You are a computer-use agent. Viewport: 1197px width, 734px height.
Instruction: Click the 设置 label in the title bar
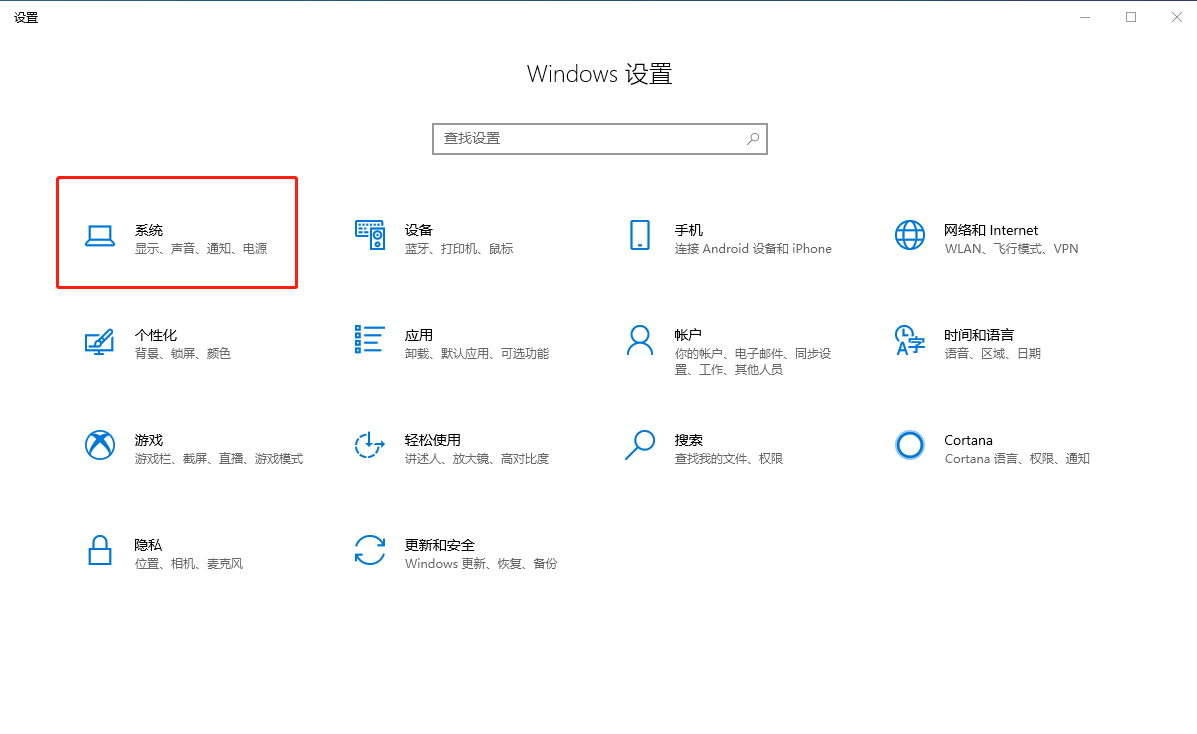(x=26, y=17)
